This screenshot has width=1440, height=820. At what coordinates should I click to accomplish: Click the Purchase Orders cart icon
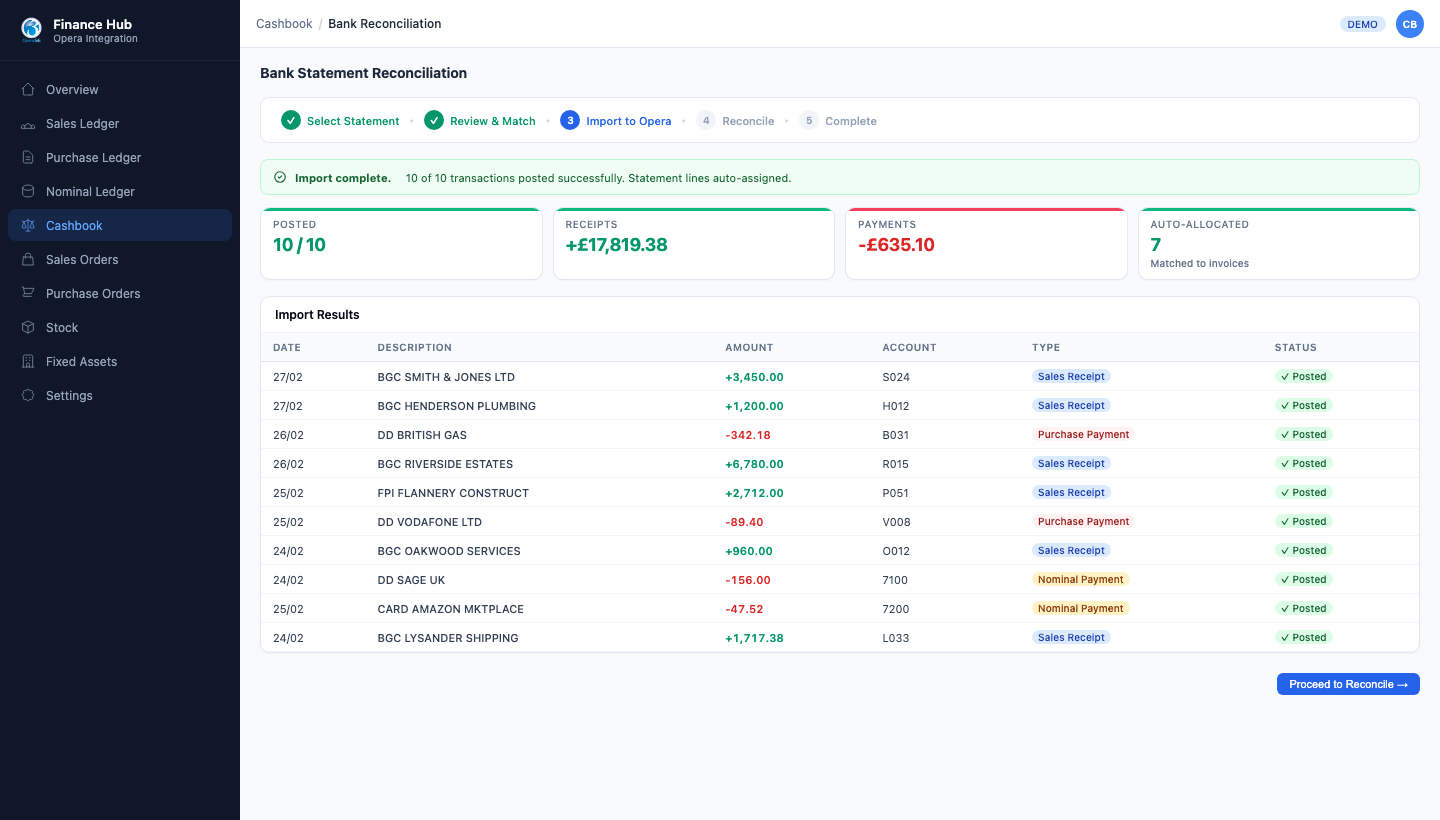click(x=28, y=294)
